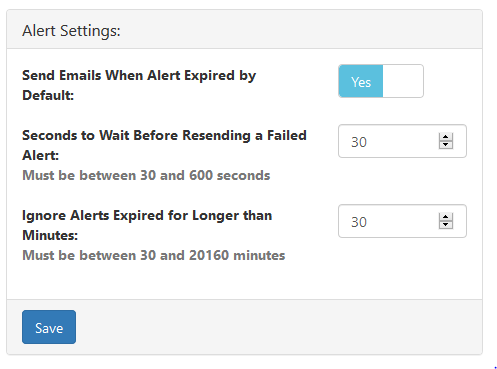The width and height of the screenshot is (497, 369).
Task: Select the 30 value in the minutes field
Action: (359, 222)
